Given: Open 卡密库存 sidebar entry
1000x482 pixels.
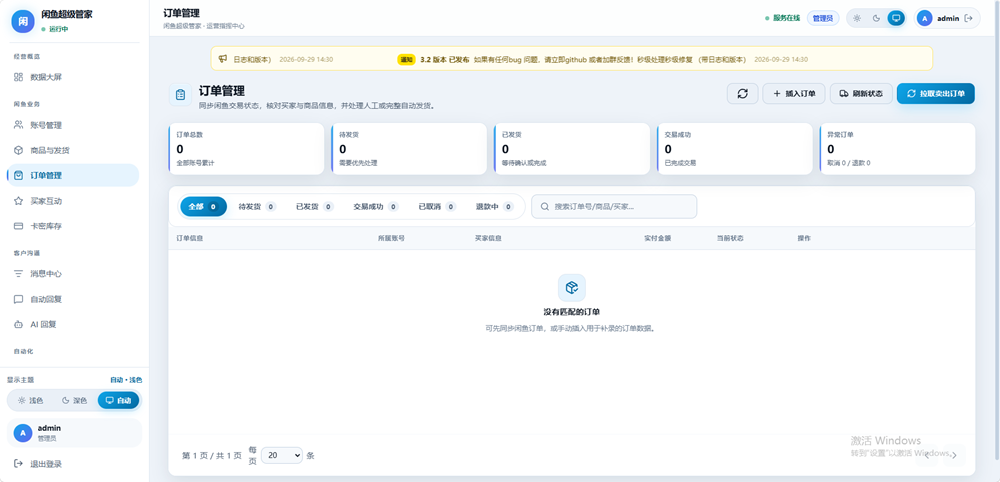Looking at the screenshot, I should [73, 226].
